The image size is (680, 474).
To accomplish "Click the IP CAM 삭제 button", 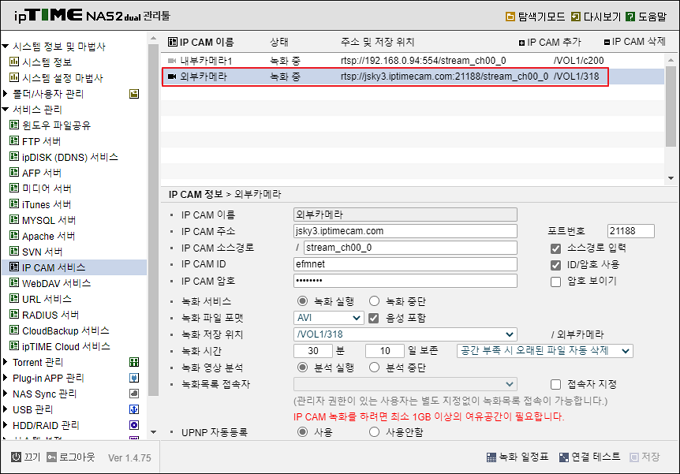I will (634, 42).
